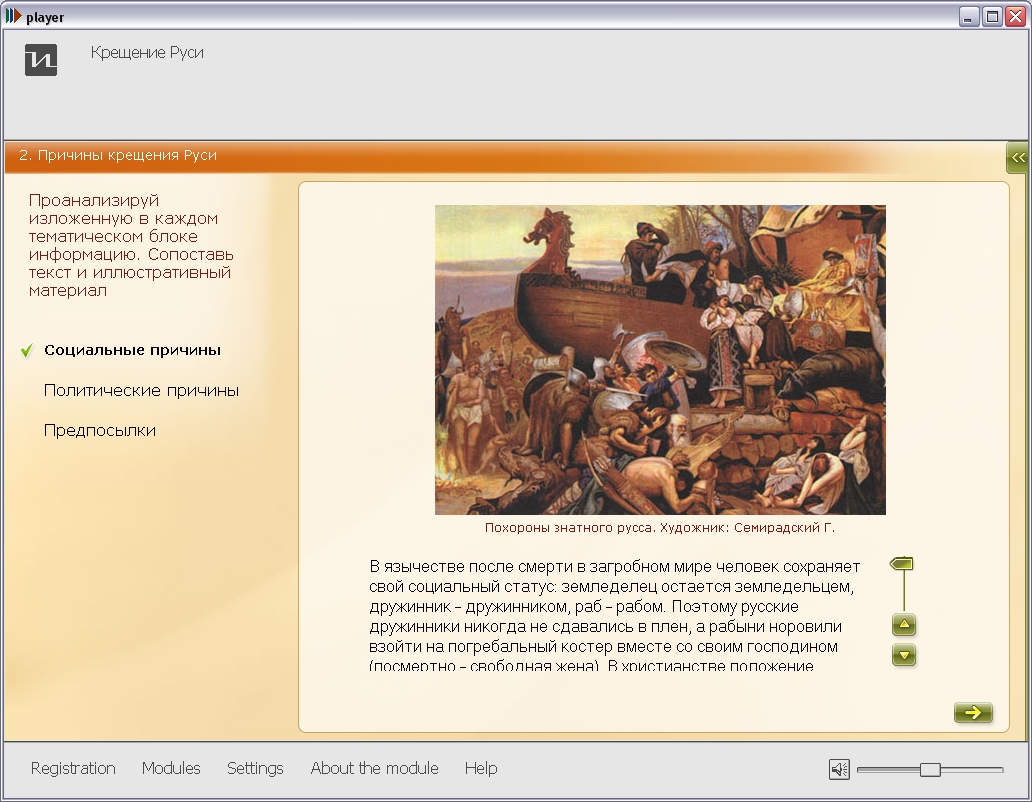Minimize the player window
Screen dimensions: 1032x802
968,16
